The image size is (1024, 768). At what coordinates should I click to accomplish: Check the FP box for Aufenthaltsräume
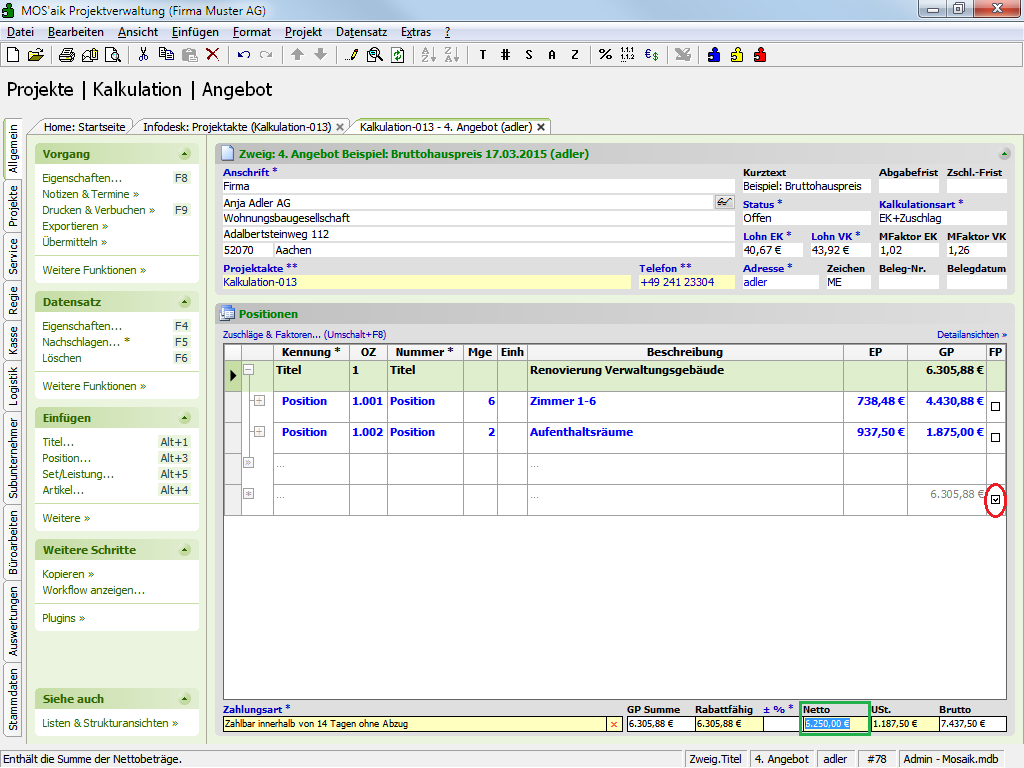coord(995,438)
